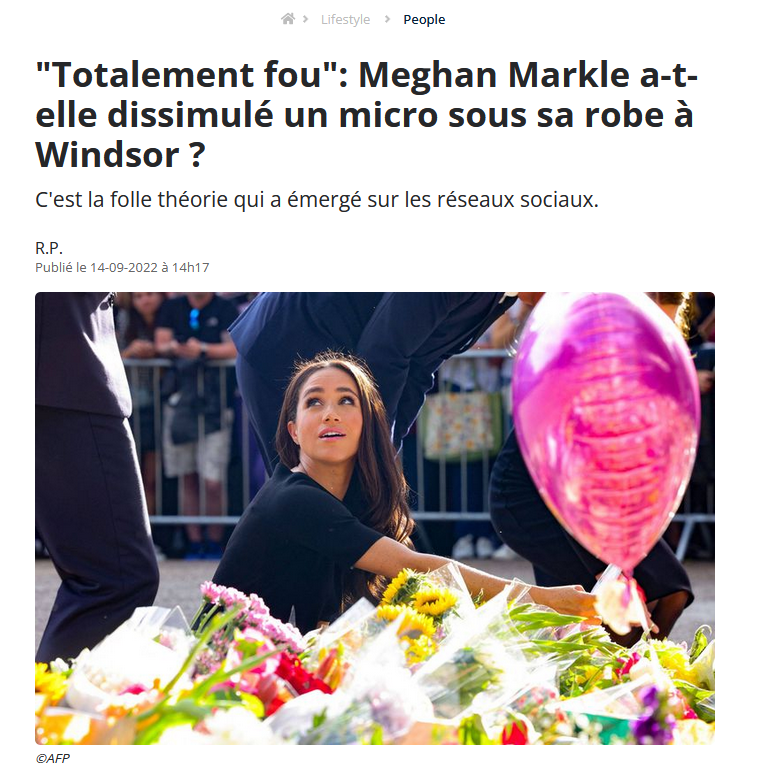
Task: Open the home page icon in breadcrumb
Action: click(288, 19)
